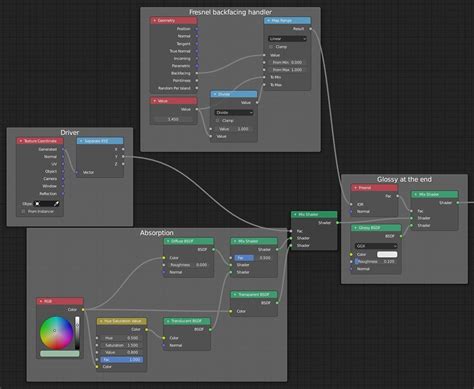Pick a hue on the RGB color wheel
This screenshot has height=389, width=474.
(x=56, y=333)
